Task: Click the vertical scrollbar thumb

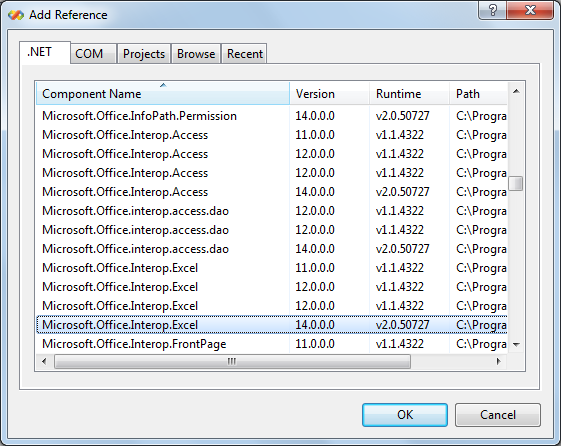Action: pyautogui.click(x=516, y=183)
